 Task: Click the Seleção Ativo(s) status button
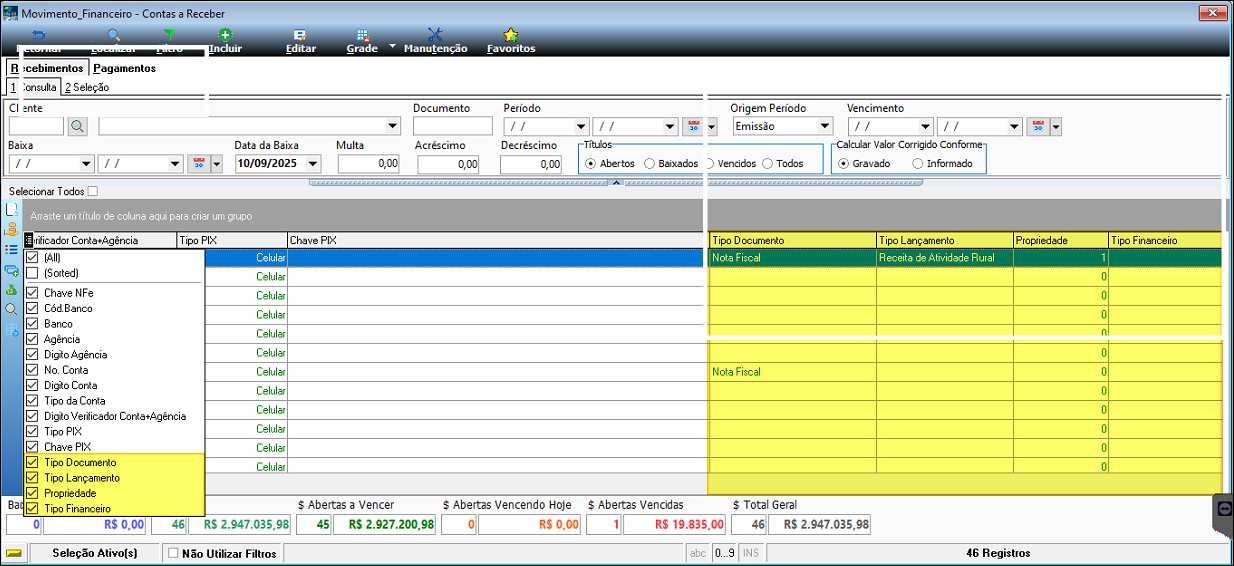pyautogui.click(x=94, y=553)
